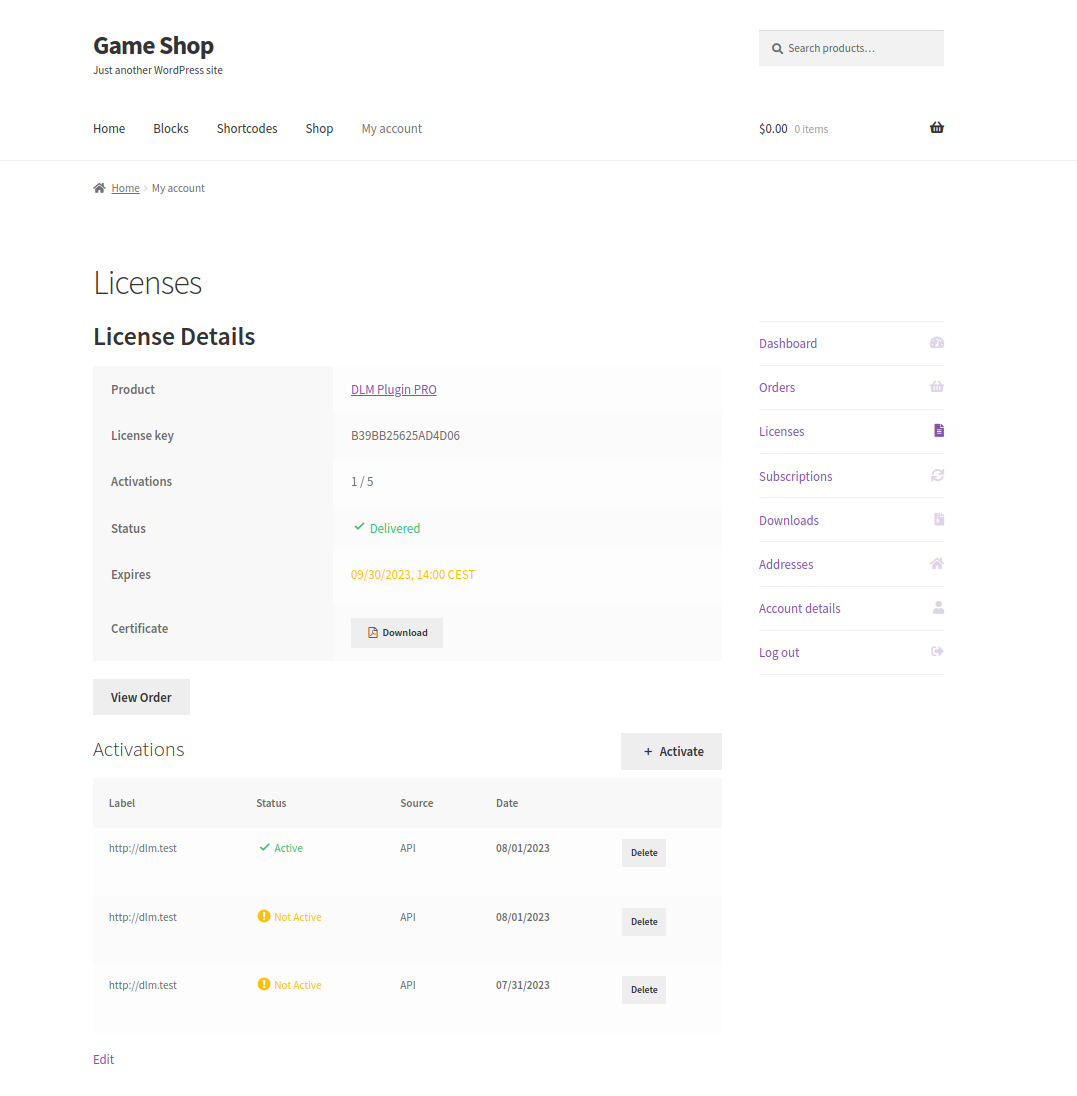Open Shortcodes in the navigation menu
1077x1096 pixels.
coord(247,129)
